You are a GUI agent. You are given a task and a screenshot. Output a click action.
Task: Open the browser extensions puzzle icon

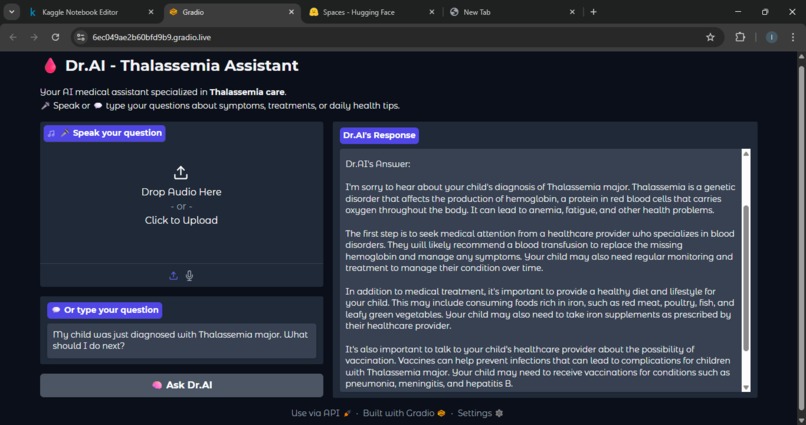pos(740,37)
